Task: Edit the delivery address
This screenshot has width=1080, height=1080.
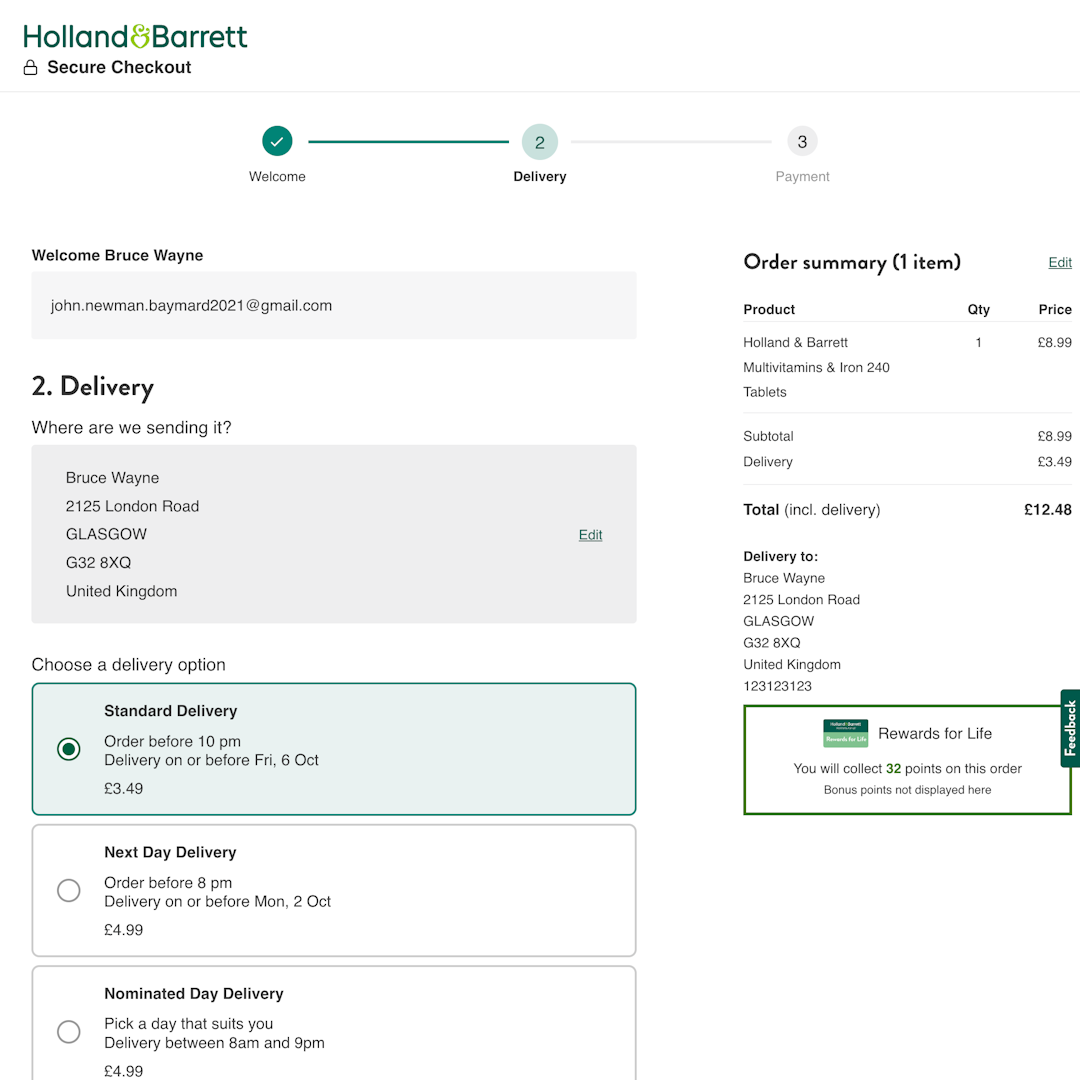Action: coord(590,534)
